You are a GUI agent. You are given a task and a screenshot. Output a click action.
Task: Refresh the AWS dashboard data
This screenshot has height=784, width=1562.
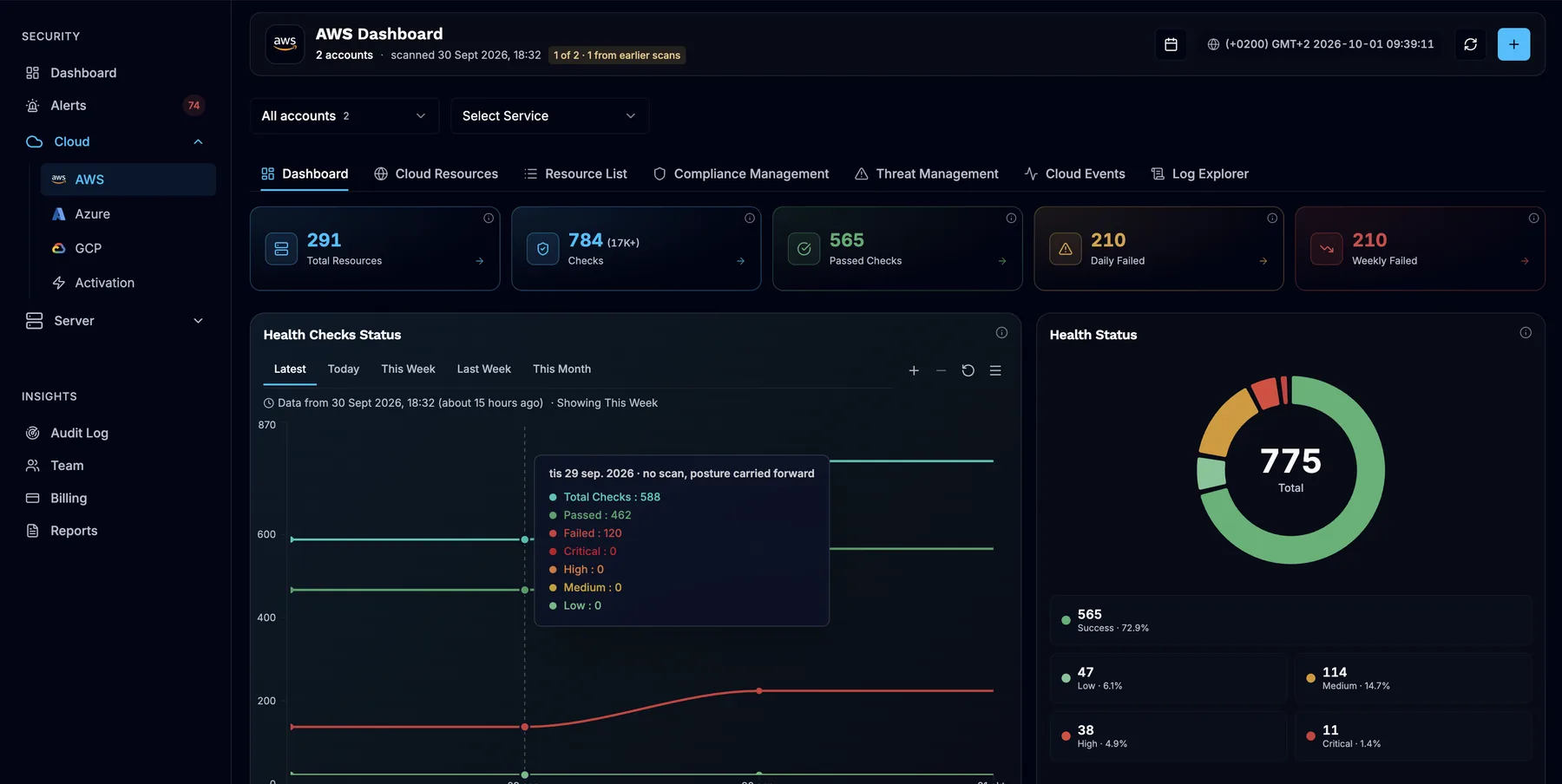tap(1470, 44)
